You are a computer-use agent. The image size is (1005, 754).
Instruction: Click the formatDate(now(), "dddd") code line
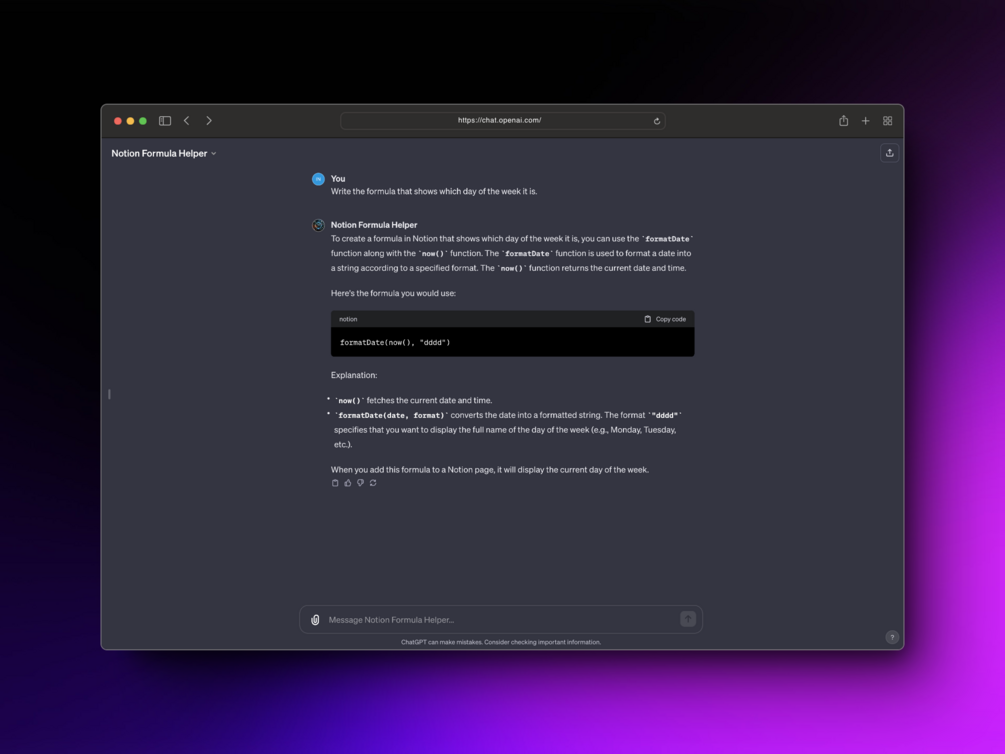click(x=395, y=342)
